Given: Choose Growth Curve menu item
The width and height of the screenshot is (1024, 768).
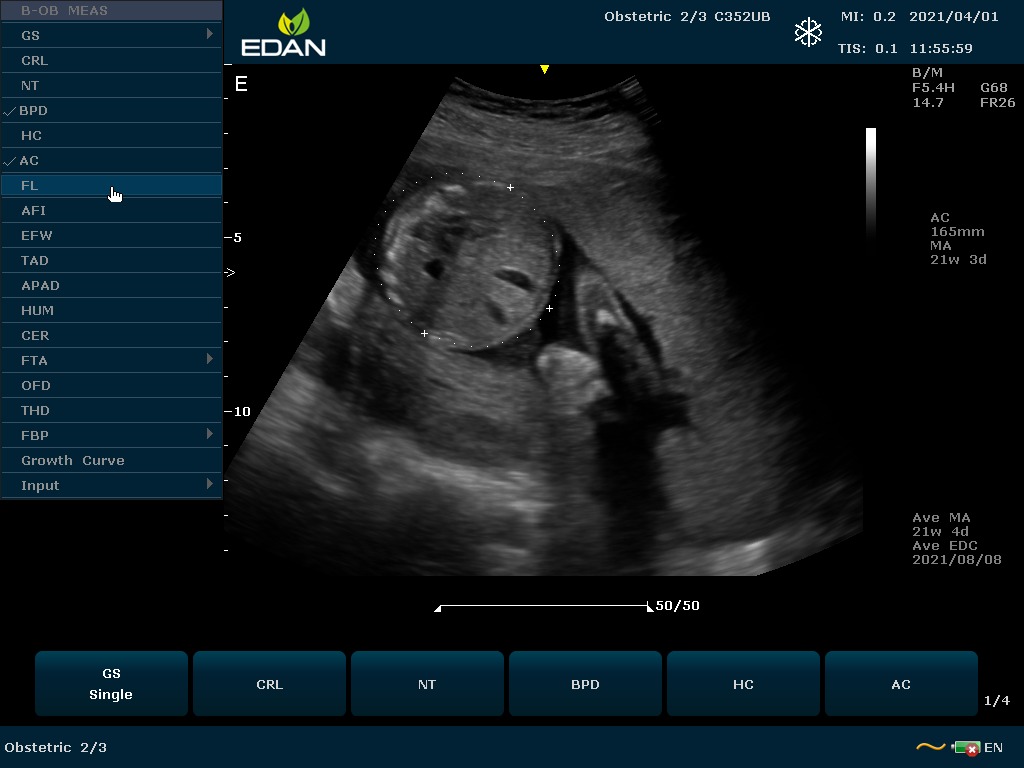Looking at the screenshot, I should click(73, 460).
